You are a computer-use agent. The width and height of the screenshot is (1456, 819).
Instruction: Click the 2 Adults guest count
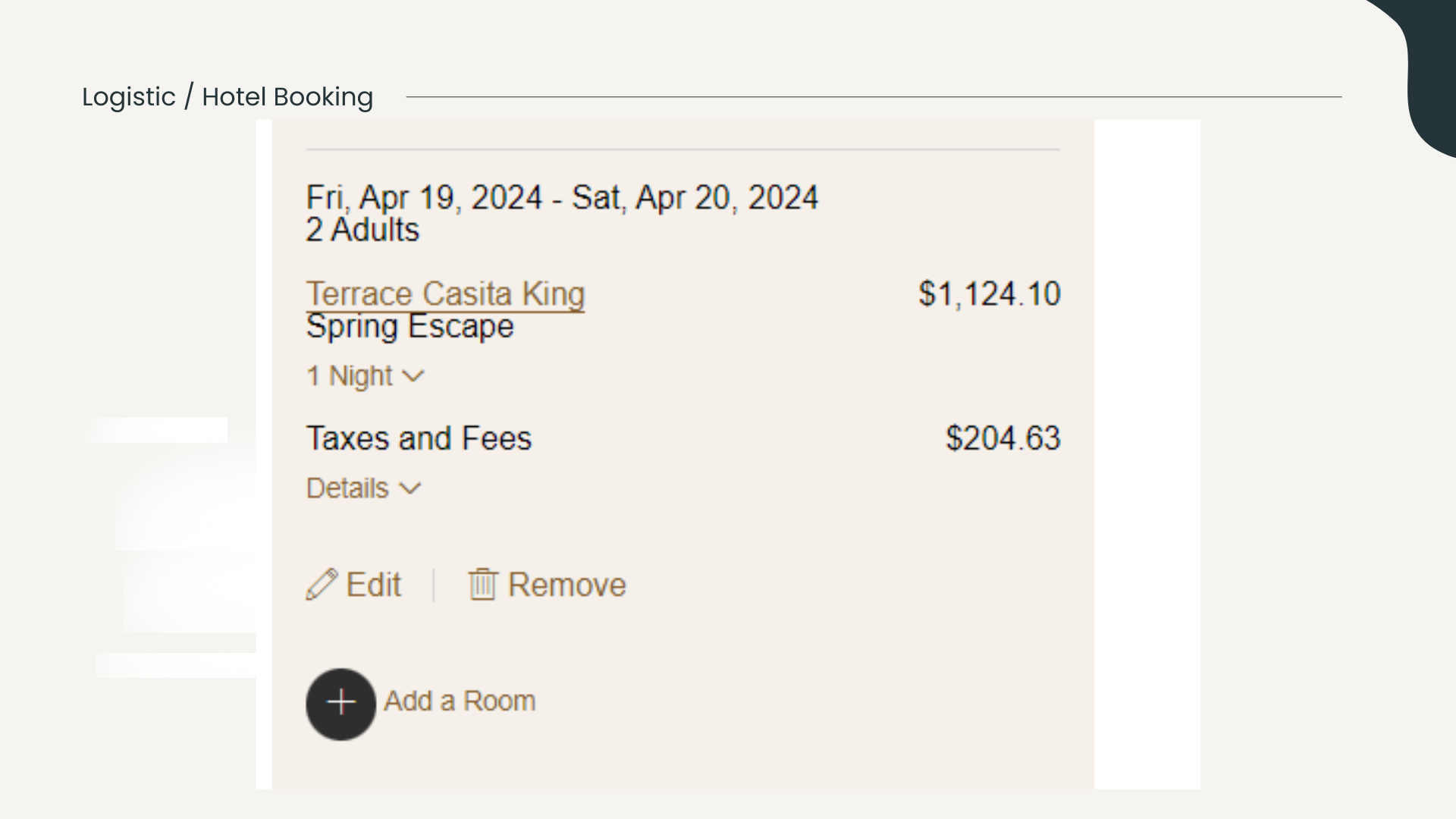(362, 230)
